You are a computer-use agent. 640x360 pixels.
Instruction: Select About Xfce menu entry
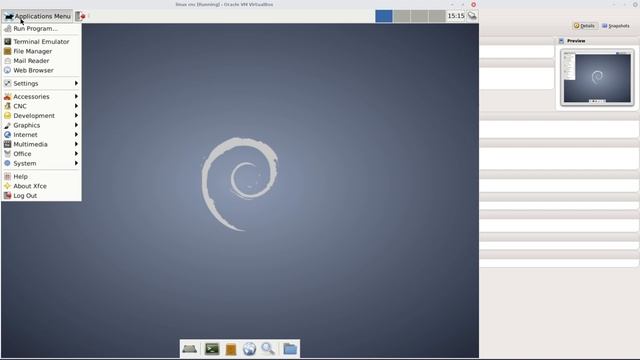click(41, 186)
